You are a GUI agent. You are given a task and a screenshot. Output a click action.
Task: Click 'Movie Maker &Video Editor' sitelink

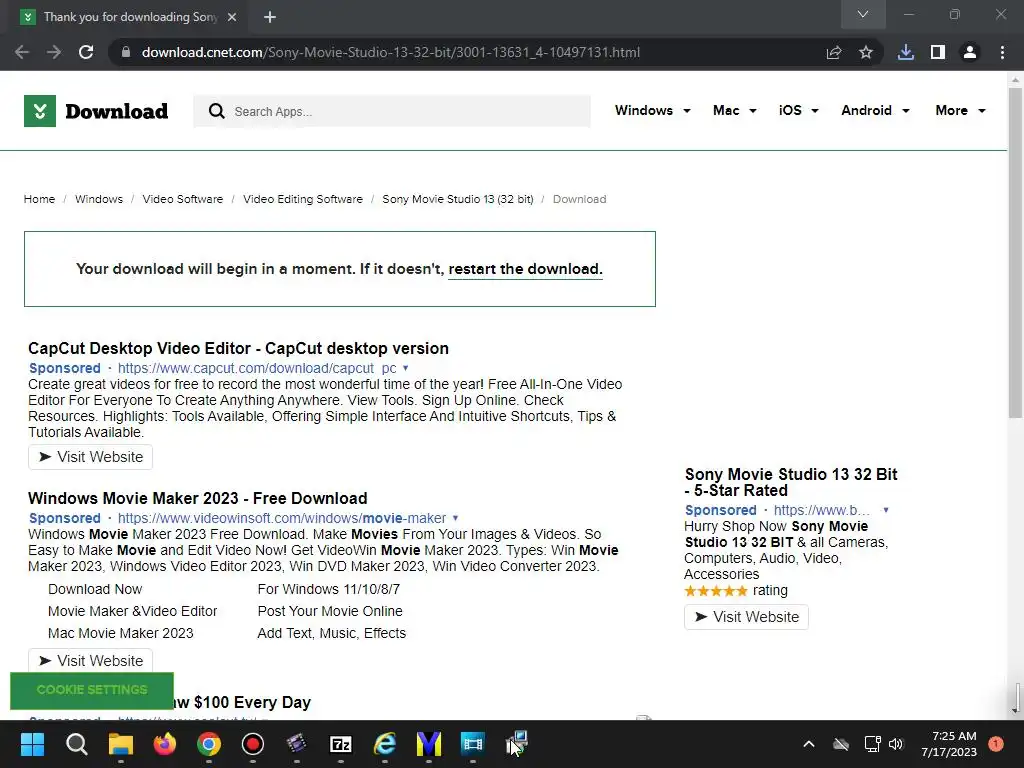click(x=133, y=611)
